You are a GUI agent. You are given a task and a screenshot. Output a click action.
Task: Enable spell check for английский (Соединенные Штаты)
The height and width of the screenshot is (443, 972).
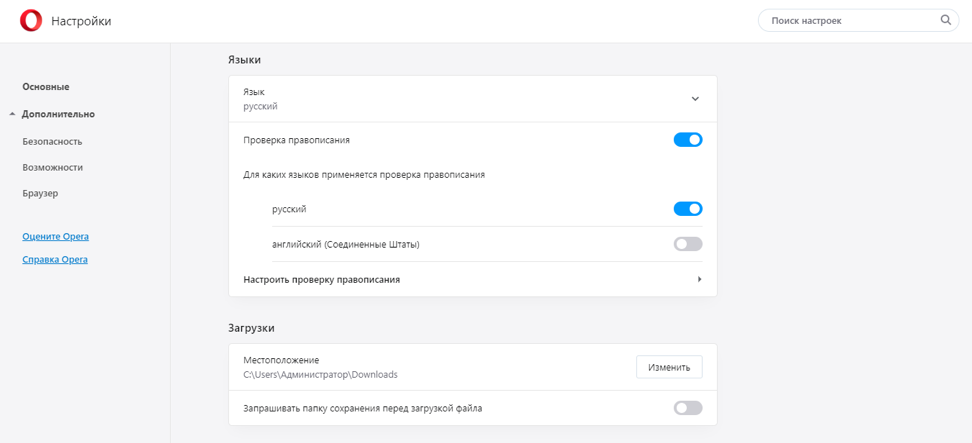click(688, 244)
